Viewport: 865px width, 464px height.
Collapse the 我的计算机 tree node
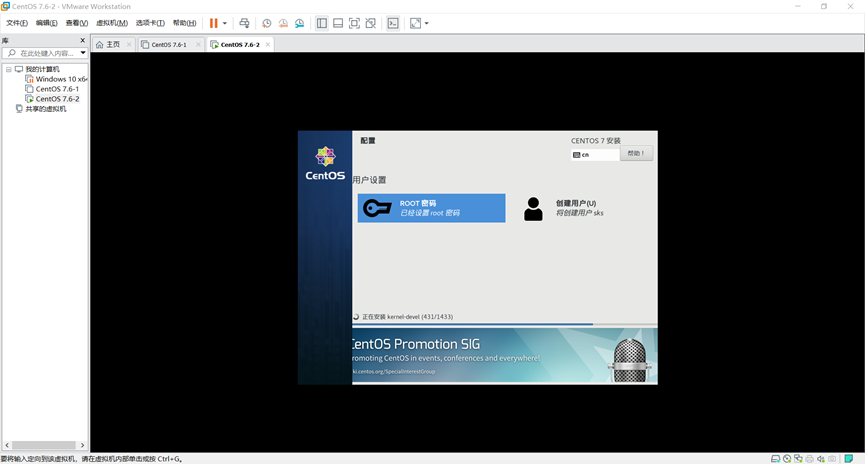(x=9, y=70)
